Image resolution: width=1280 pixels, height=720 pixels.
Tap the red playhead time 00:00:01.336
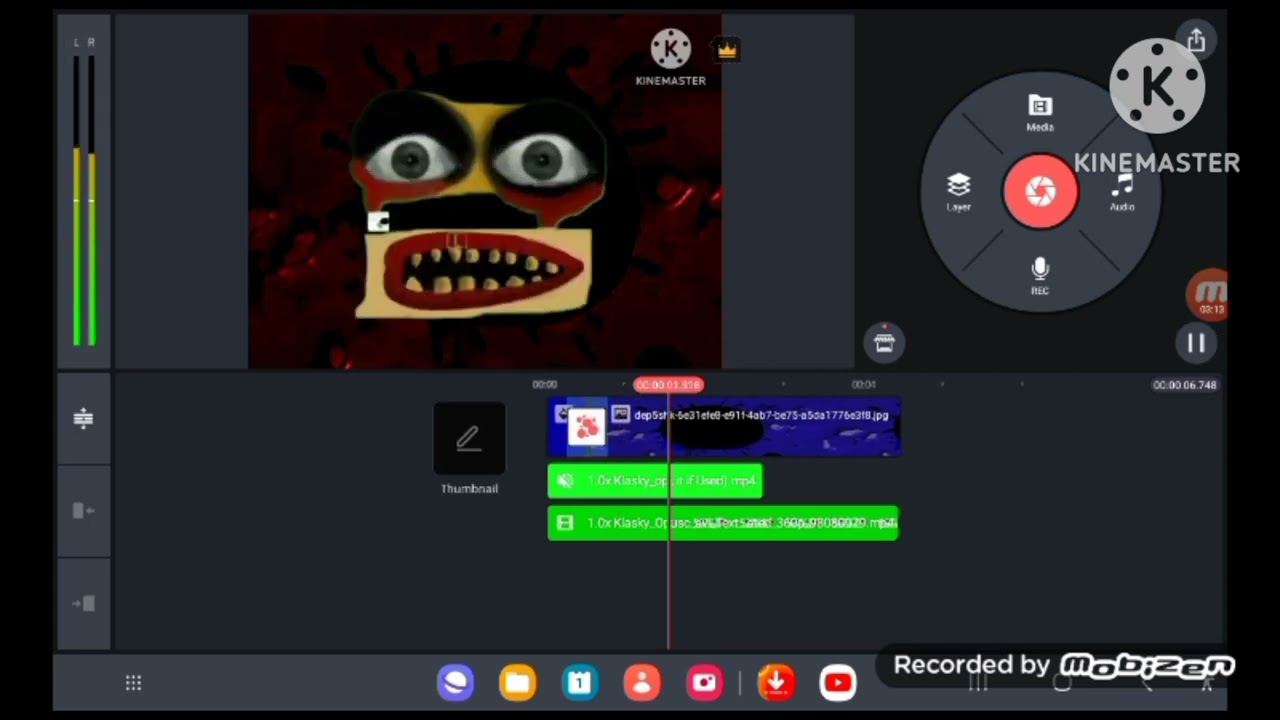[x=669, y=385]
